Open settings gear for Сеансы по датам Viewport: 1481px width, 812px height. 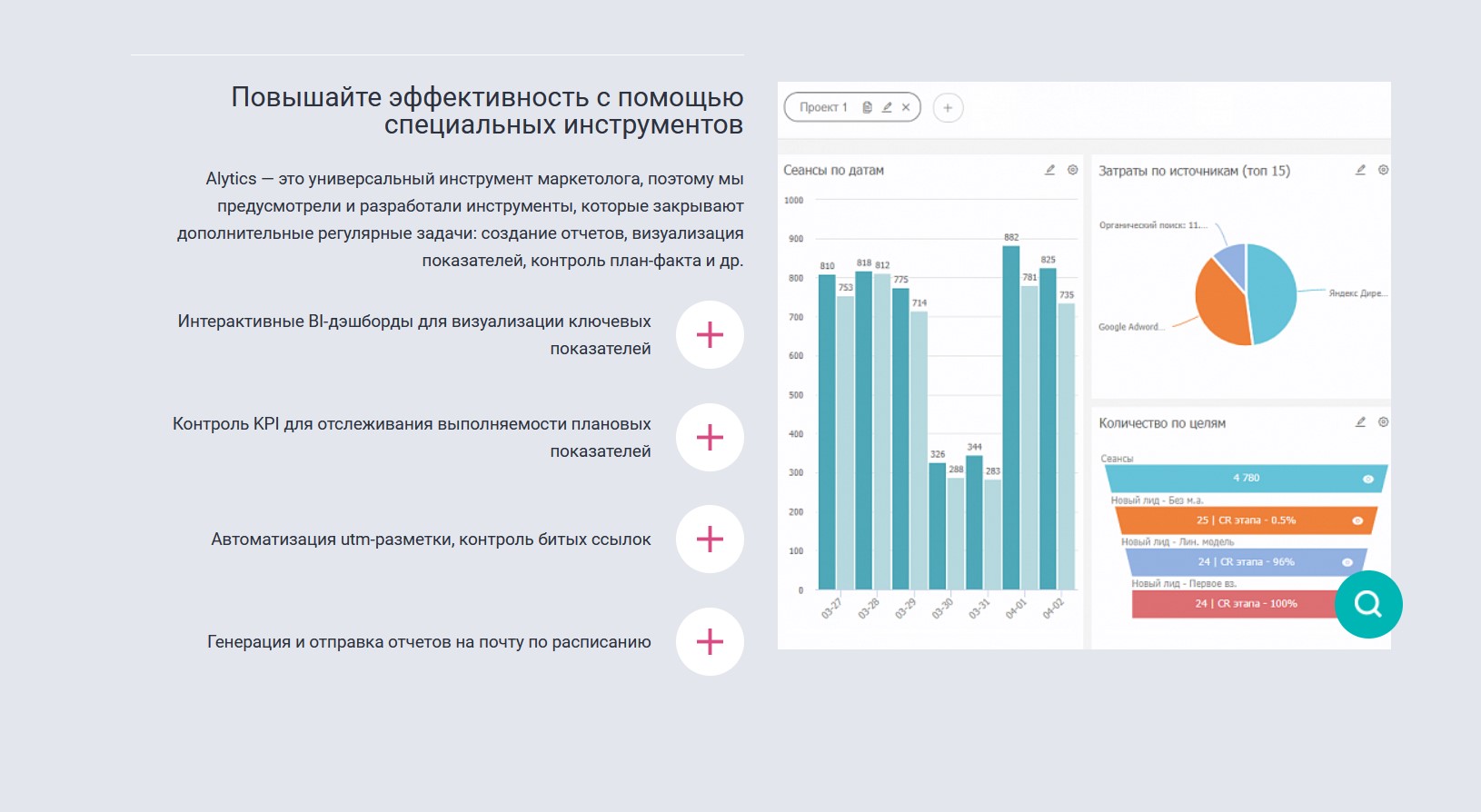1072,170
